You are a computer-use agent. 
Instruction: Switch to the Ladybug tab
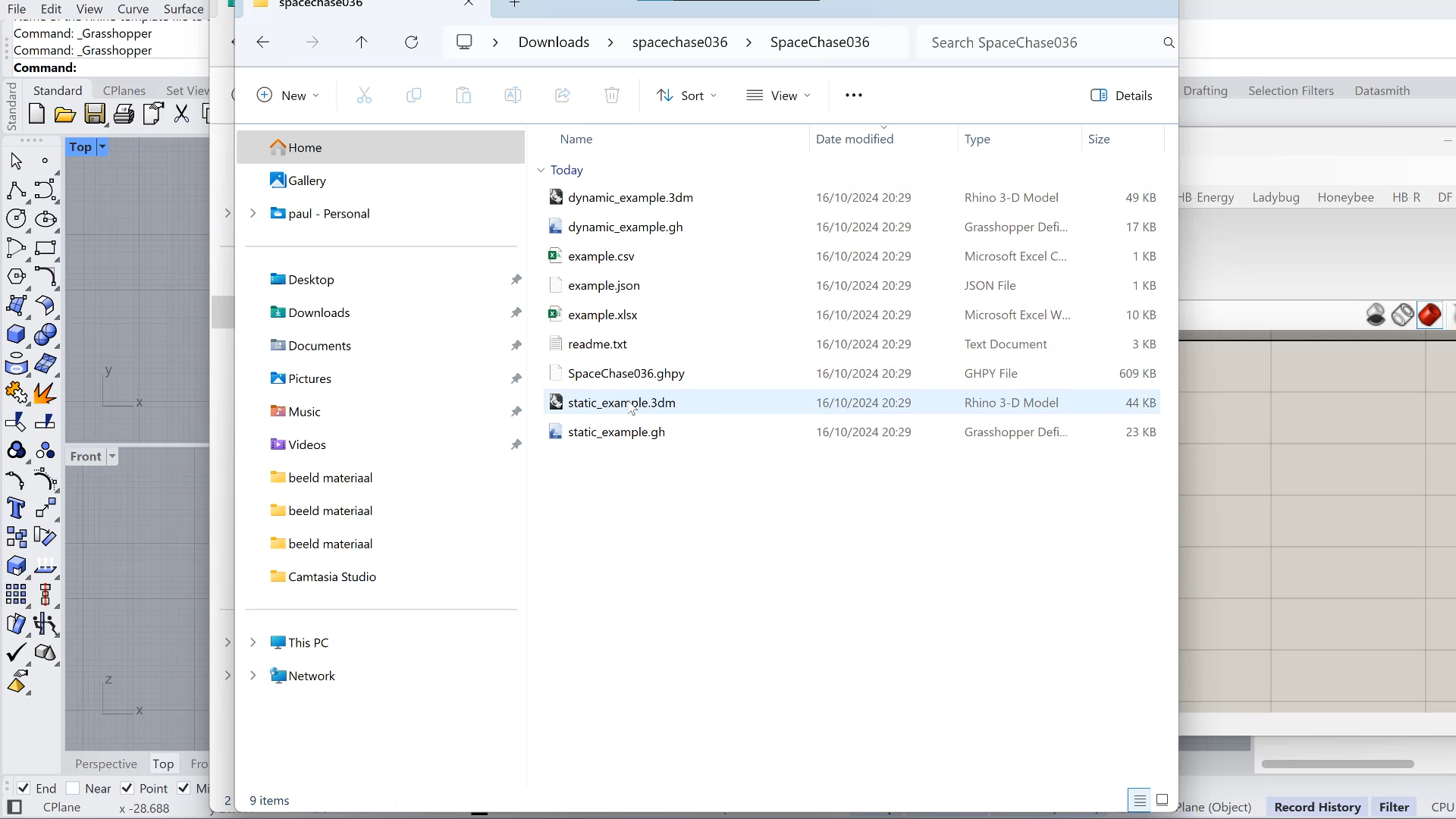point(1276,197)
